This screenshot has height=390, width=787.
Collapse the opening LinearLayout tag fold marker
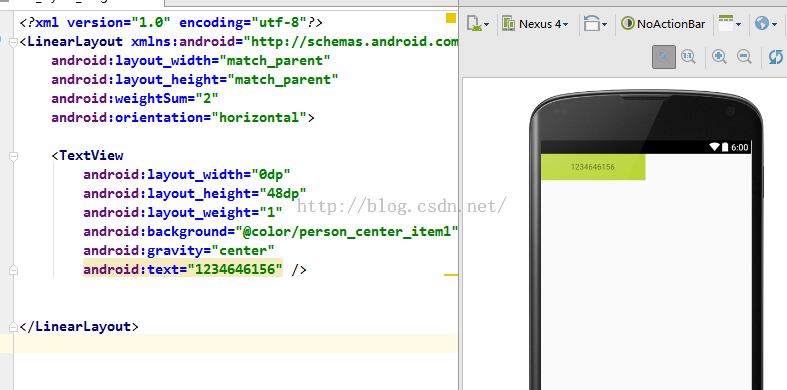(14, 43)
